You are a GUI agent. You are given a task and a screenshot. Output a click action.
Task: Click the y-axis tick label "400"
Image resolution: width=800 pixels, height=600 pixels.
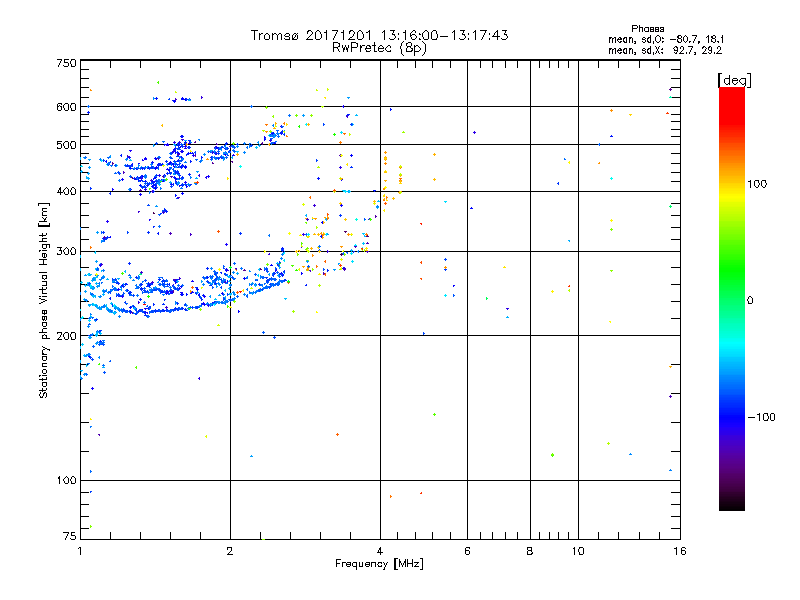(66, 191)
